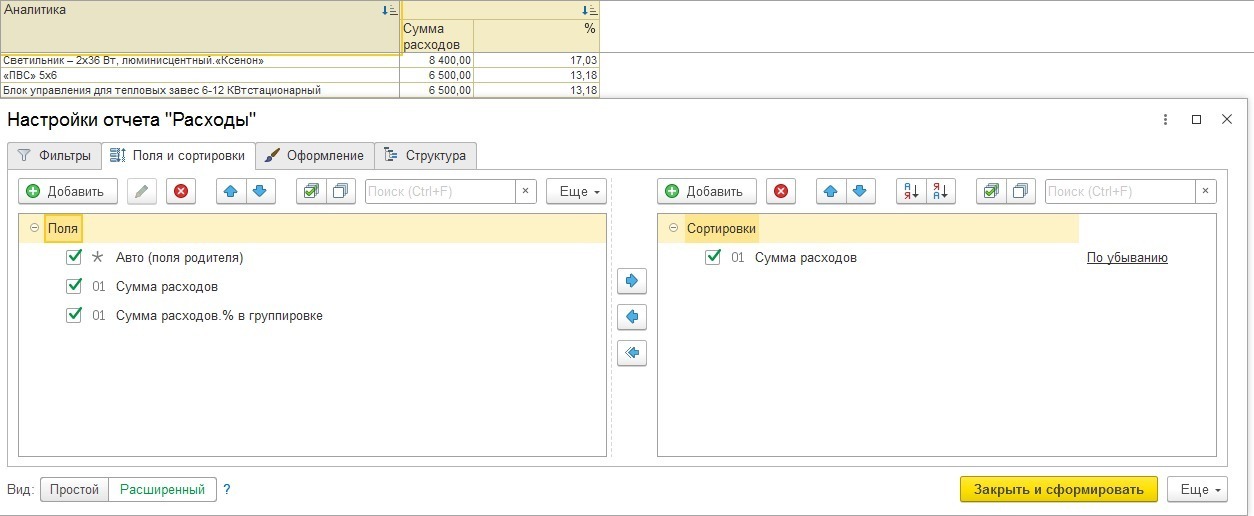Open Еще dropdown in Fields toolbar
This screenshot has width=1254, height=516.
576,191
